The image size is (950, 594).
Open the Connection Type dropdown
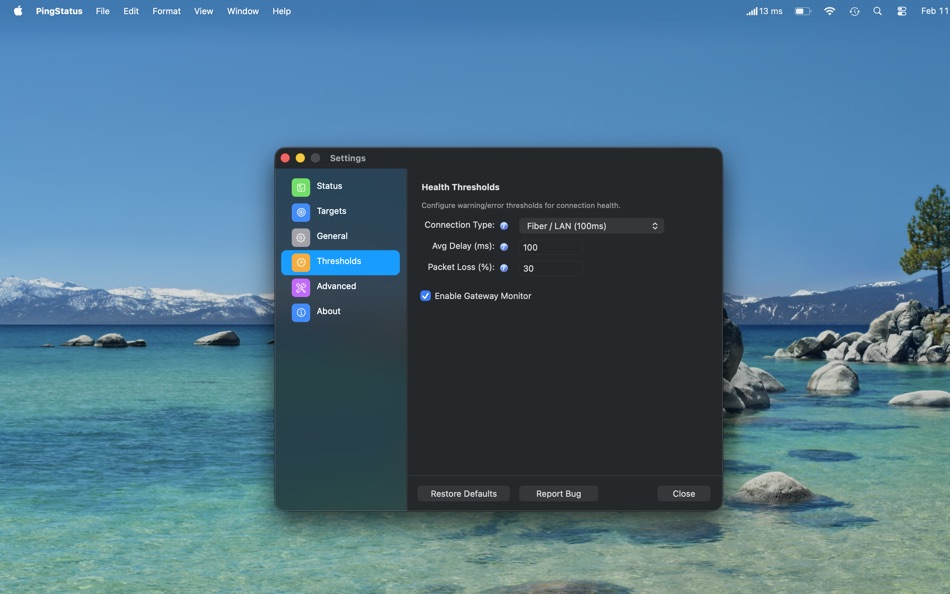click(x=591, y=225)
